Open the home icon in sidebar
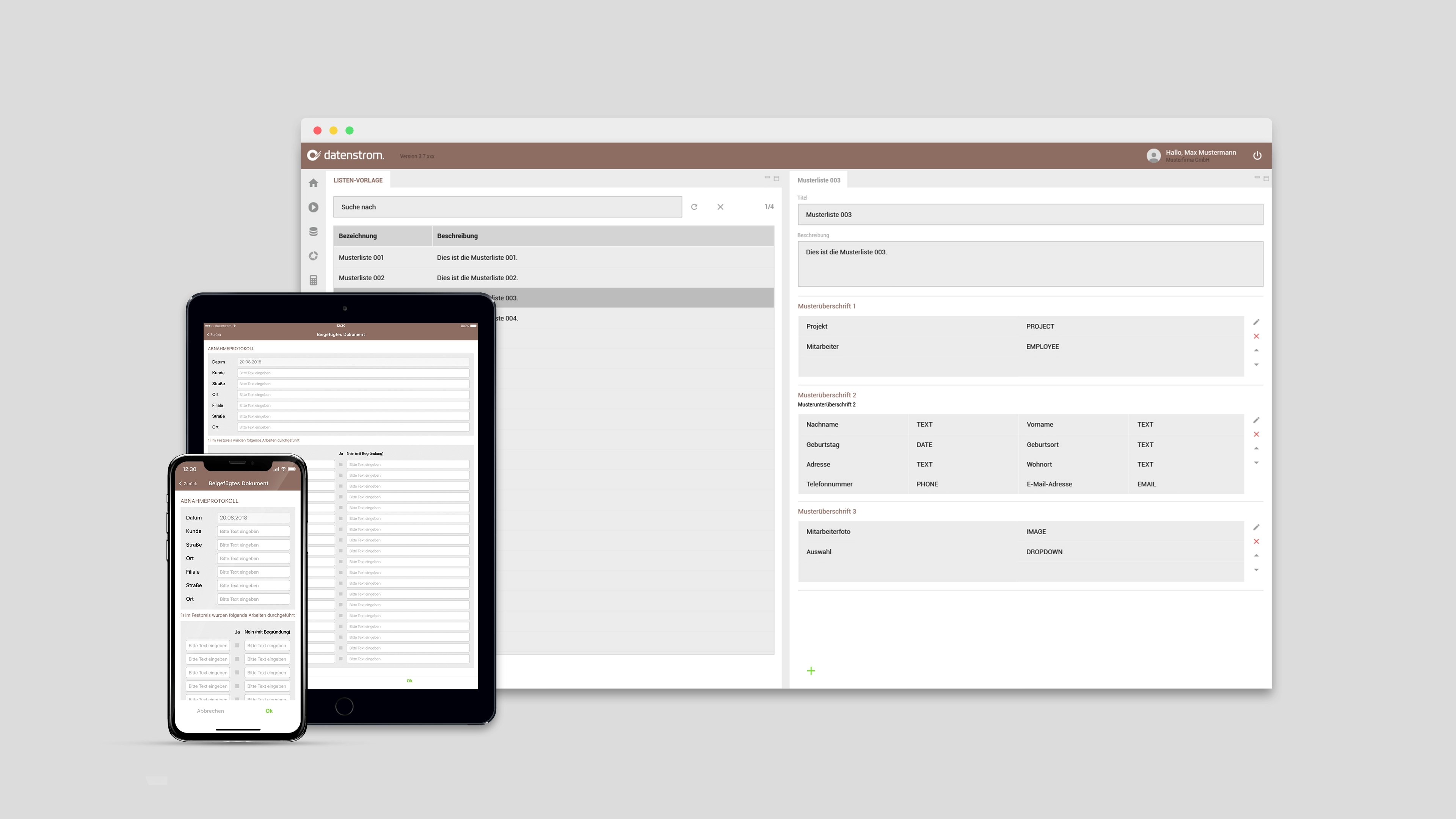The image size is (1456, 819). (x=313, y=183)
